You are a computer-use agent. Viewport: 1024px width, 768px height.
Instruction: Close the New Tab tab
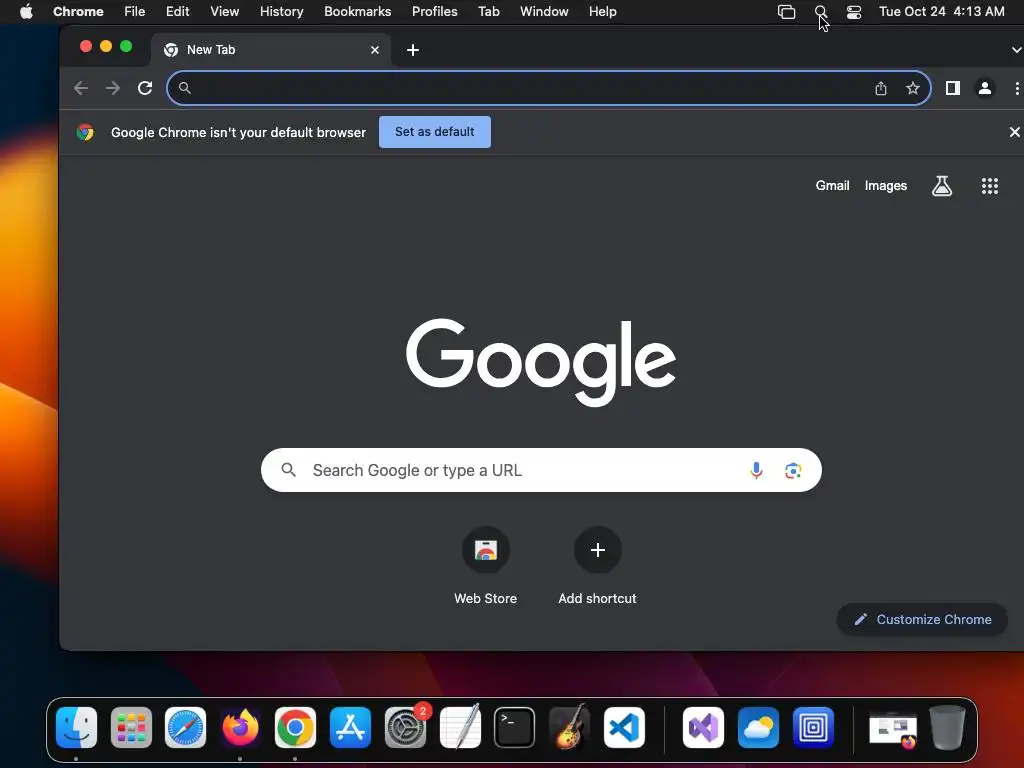pyautogui.click(x=375, y=50)
